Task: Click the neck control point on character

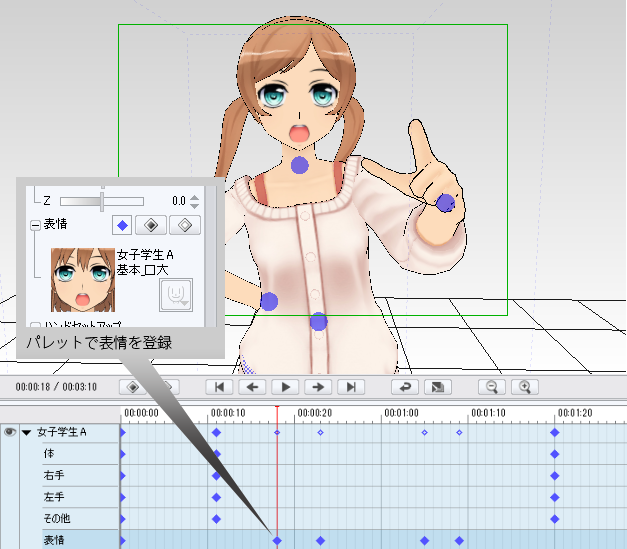Action: pyautogui.click(x=300, y=165)
